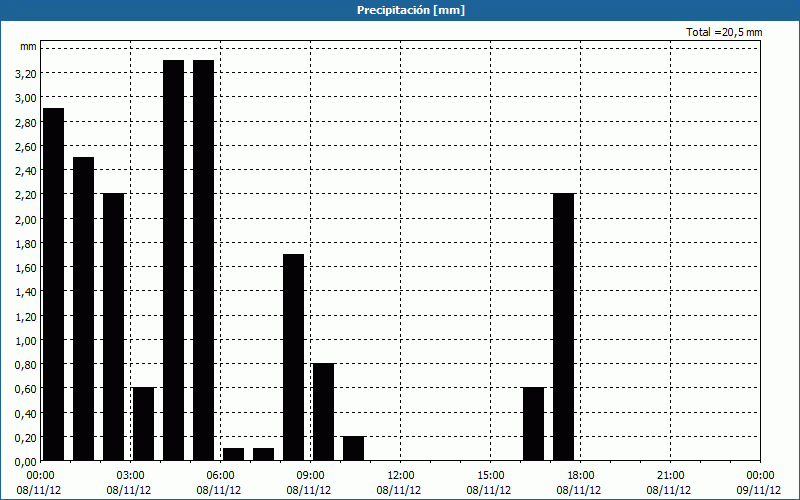Image resolution: width=800 pixels, height=500 pixels.
Task: Click the 3,30 mm bar ending at 06:00
Action: tap(204, 260)
